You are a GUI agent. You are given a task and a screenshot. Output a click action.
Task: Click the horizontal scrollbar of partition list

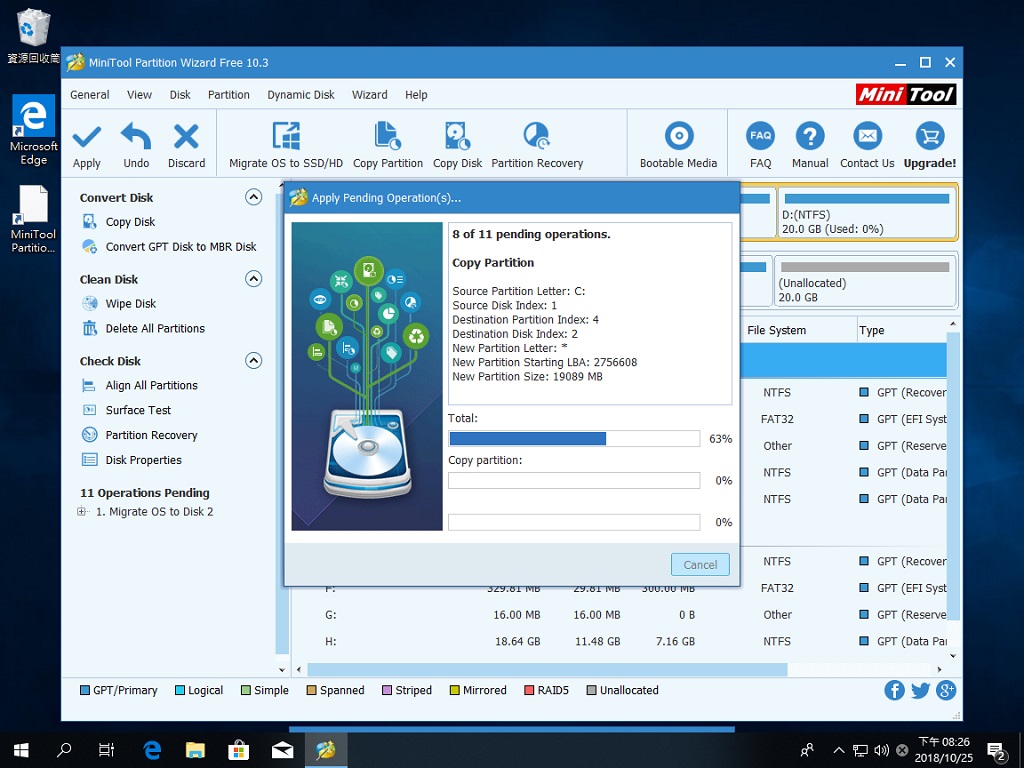(547, 669)
